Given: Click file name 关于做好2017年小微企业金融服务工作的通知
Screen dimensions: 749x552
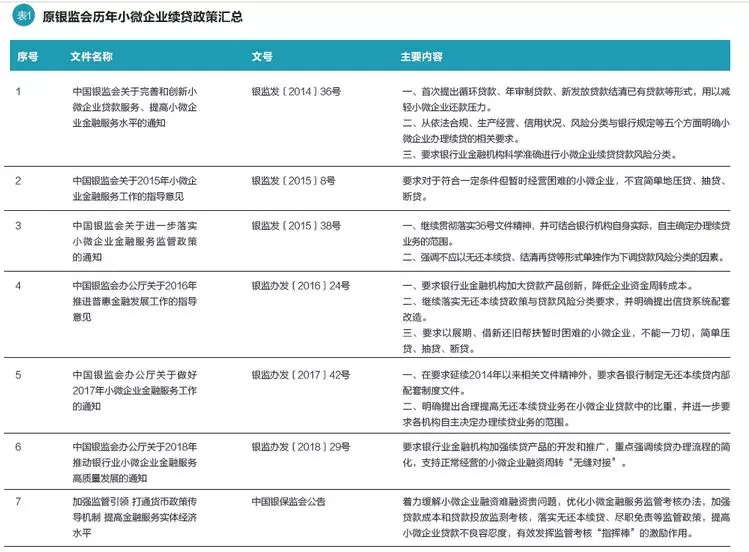Looking at the screenshot, I should coord(135,391).
